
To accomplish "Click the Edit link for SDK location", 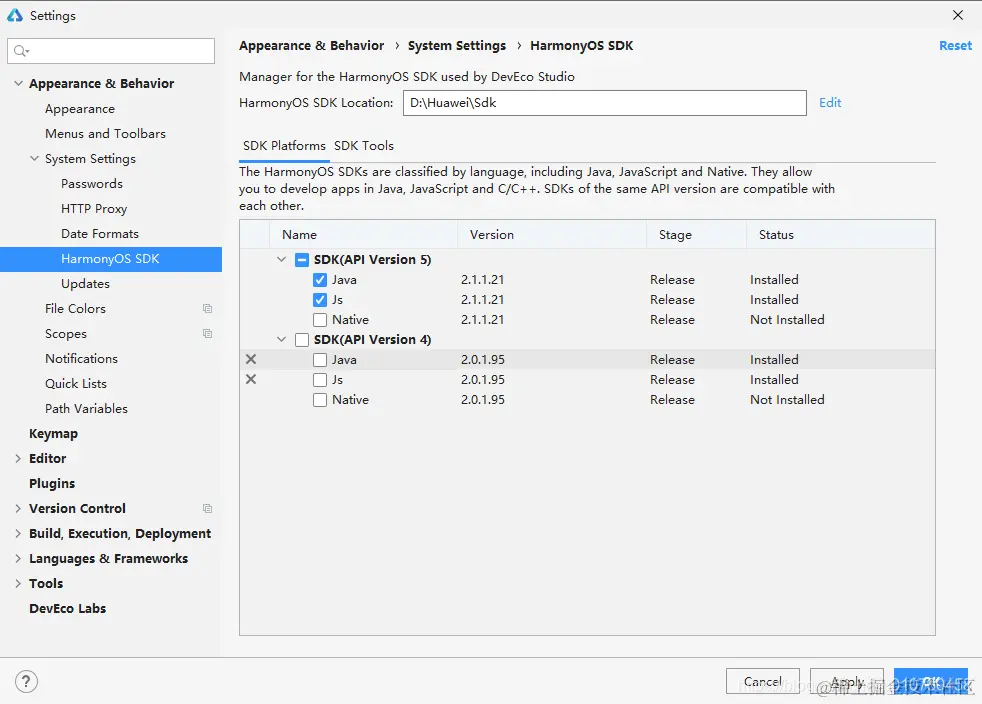I will 830,103.
